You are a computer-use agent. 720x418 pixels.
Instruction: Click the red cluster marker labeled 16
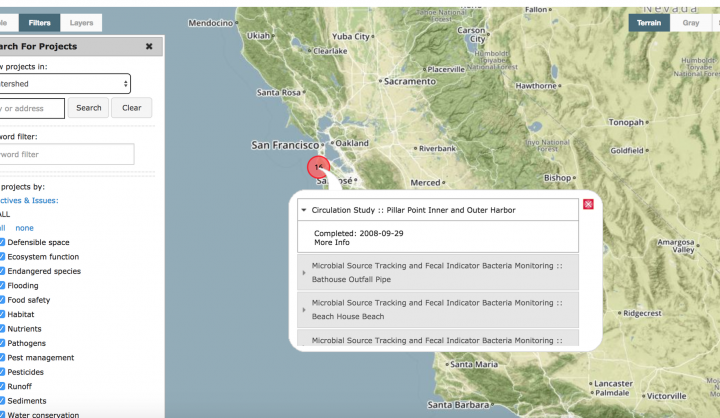click(318, 167)
